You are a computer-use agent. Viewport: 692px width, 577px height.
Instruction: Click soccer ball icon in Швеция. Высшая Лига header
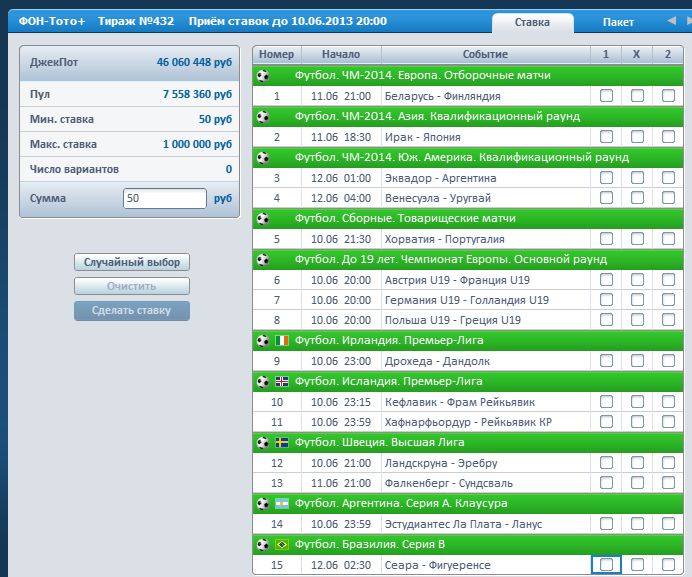(x=263, y=442)
